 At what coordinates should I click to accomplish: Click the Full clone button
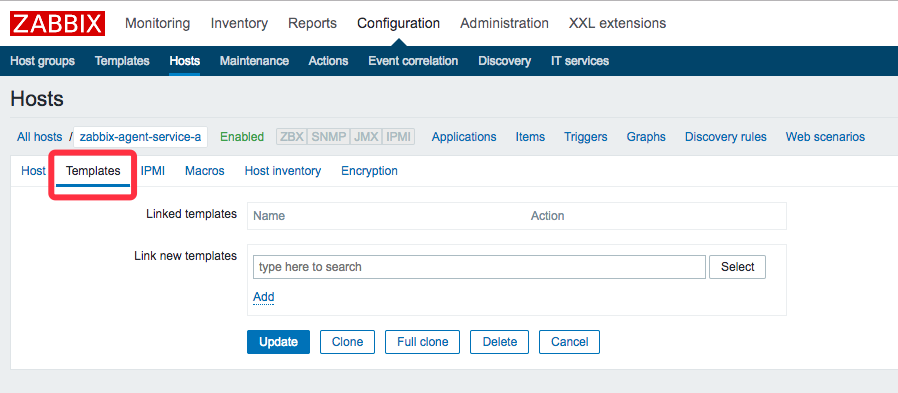click(x=423, y=342)
